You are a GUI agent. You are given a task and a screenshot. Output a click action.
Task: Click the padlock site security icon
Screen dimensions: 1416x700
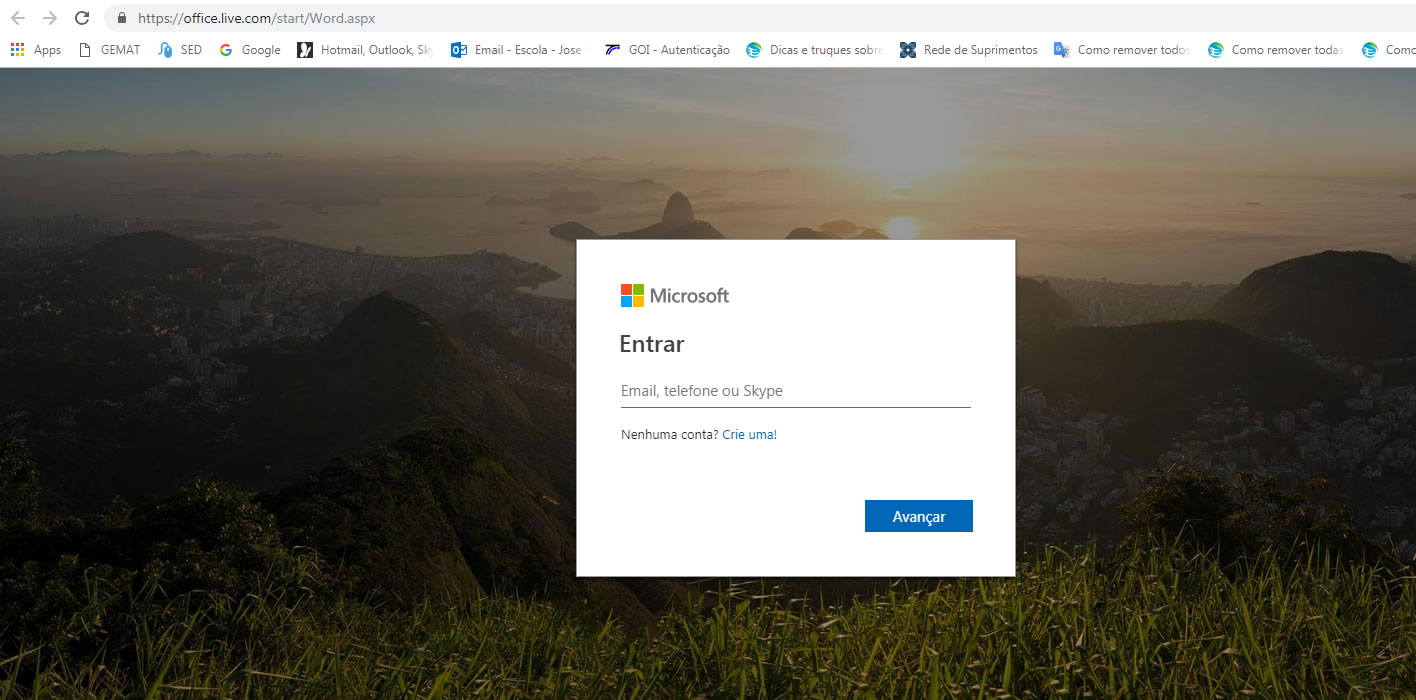click(x=122, y=18)
